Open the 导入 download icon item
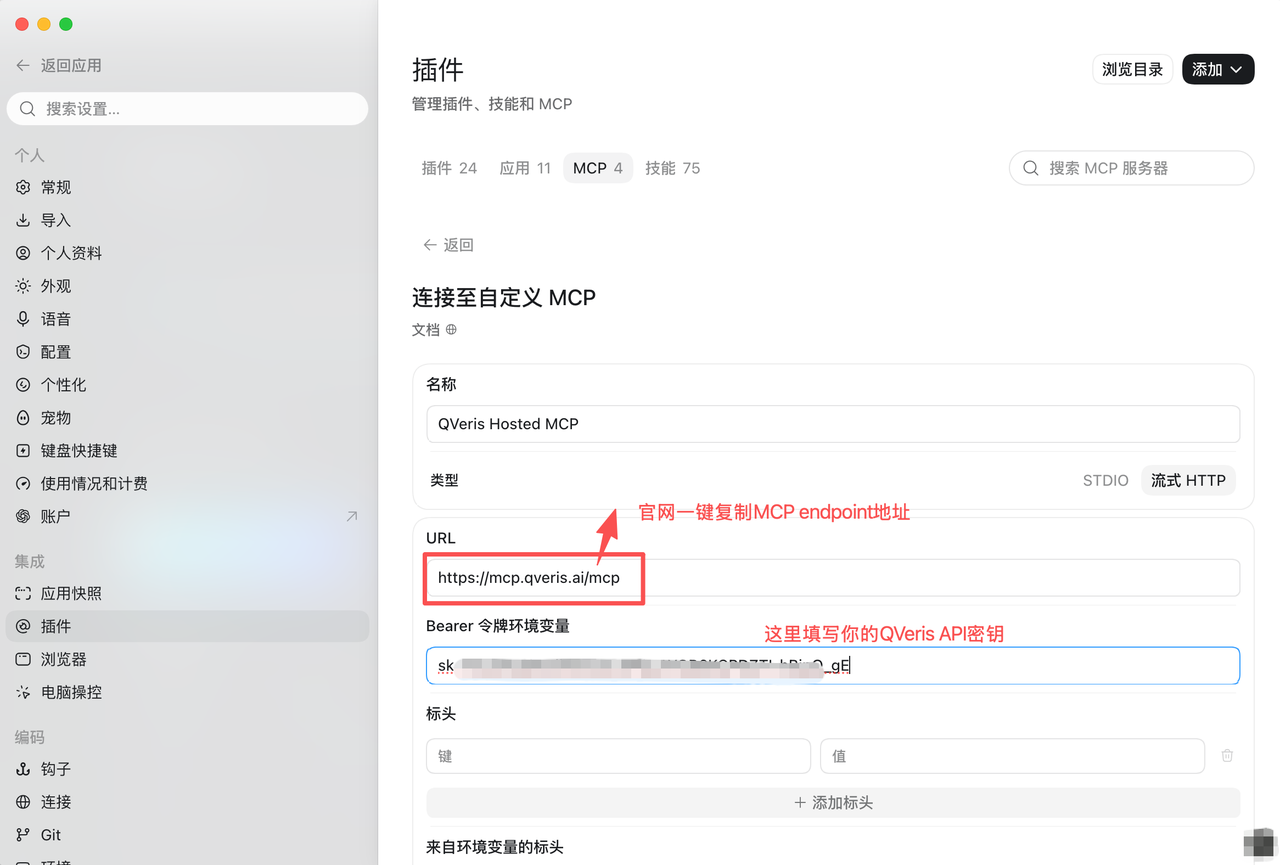This screenshot has width=1280, height=865. 23,220
